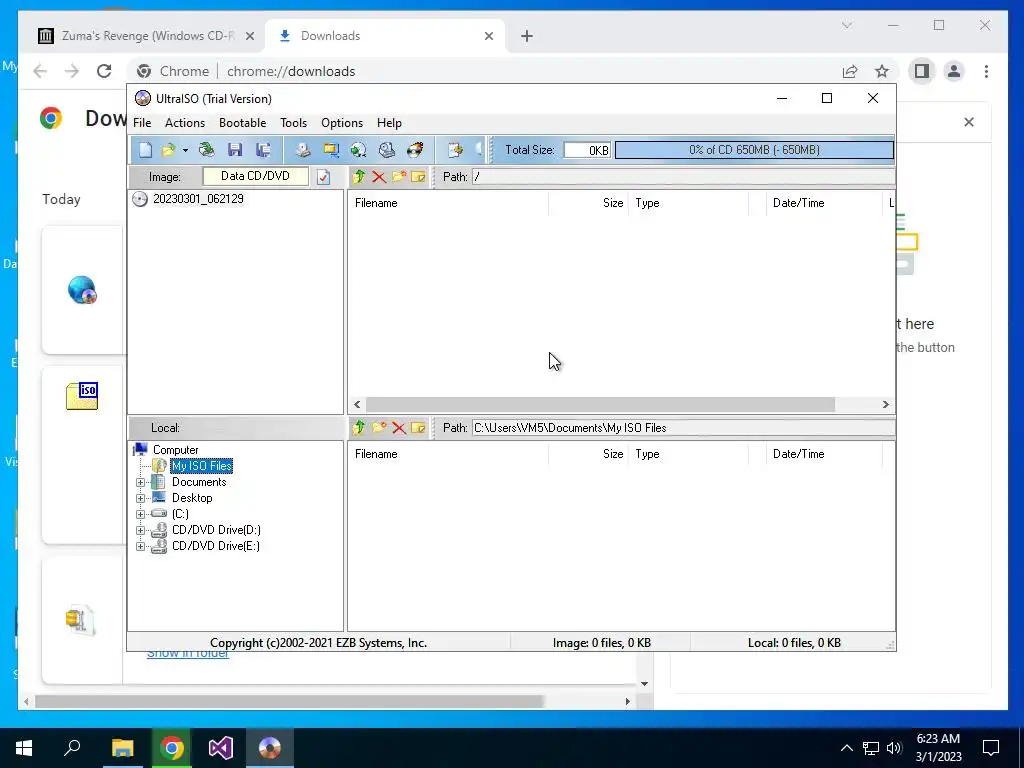Click image list horizontal scrollbar left arrow
The width and height of the screenshot is (1024, 768).
point(357,405)
